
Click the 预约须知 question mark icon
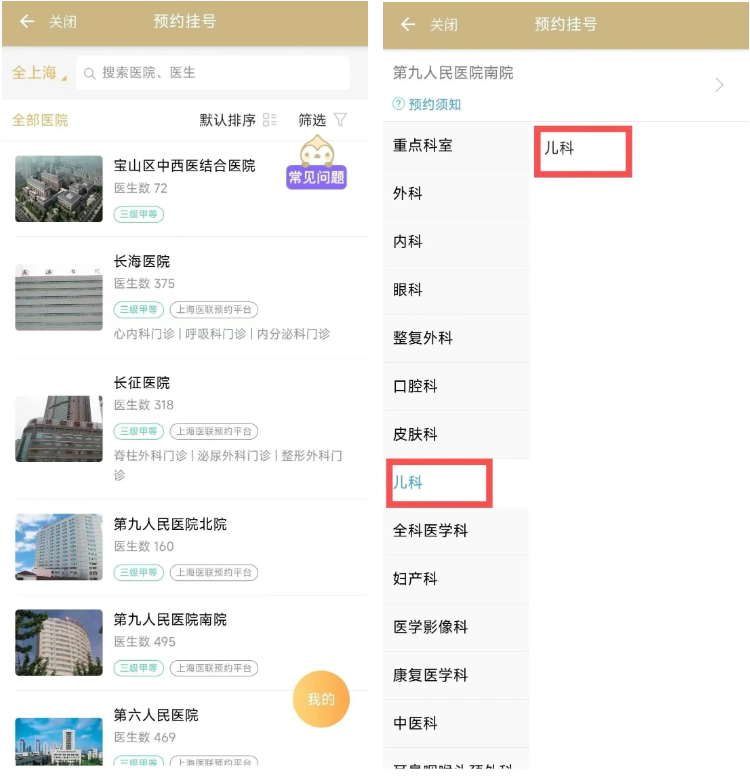point(398,104)
